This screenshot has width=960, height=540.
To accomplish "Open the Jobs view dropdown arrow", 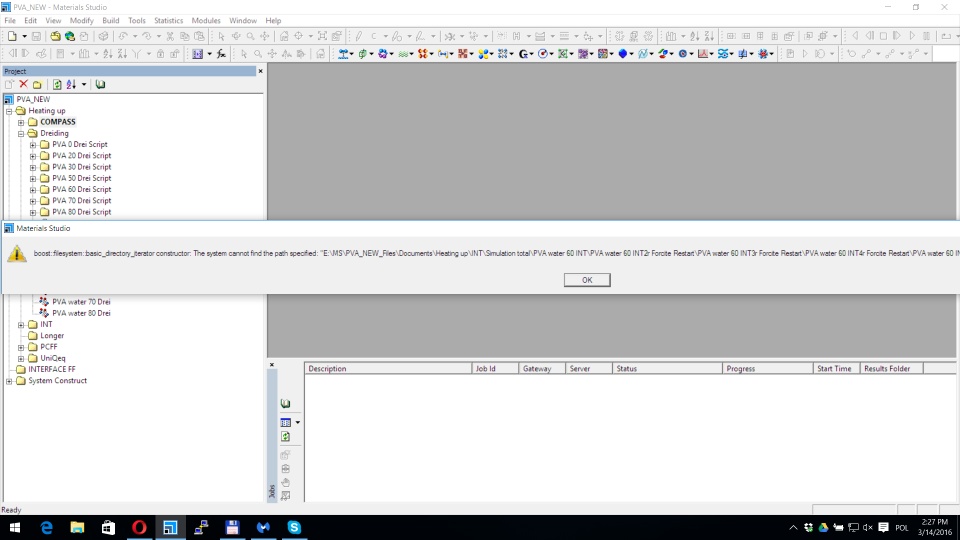I will (x=298, y=422).
